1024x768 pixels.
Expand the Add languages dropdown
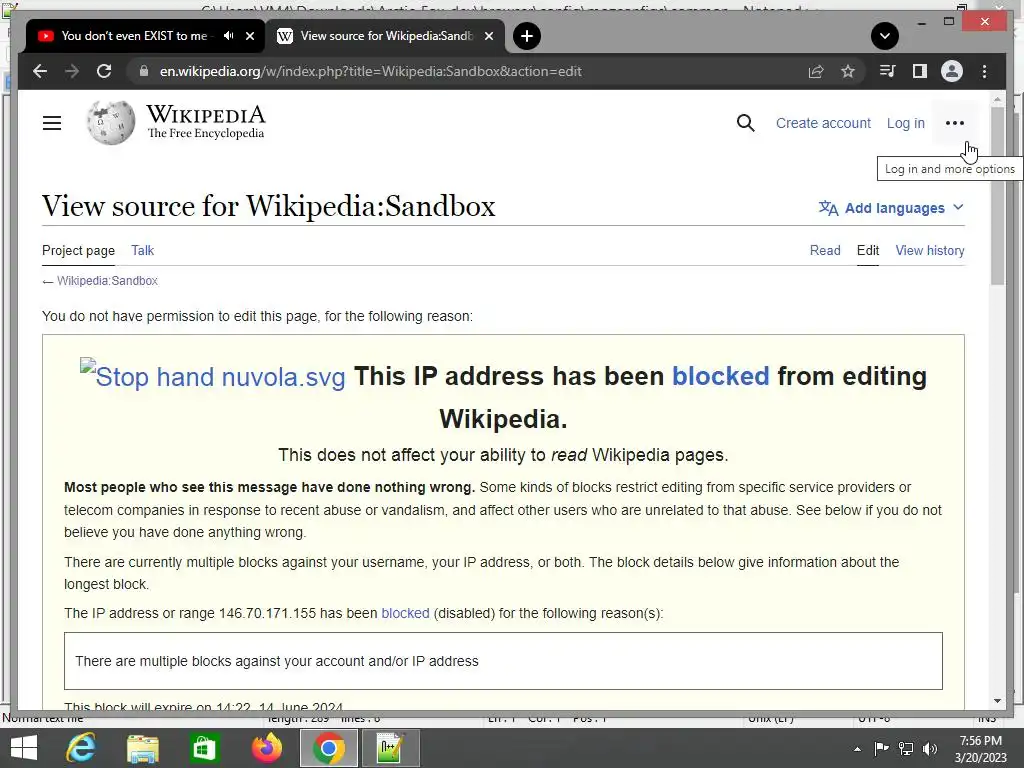click(x=891, y=208)
